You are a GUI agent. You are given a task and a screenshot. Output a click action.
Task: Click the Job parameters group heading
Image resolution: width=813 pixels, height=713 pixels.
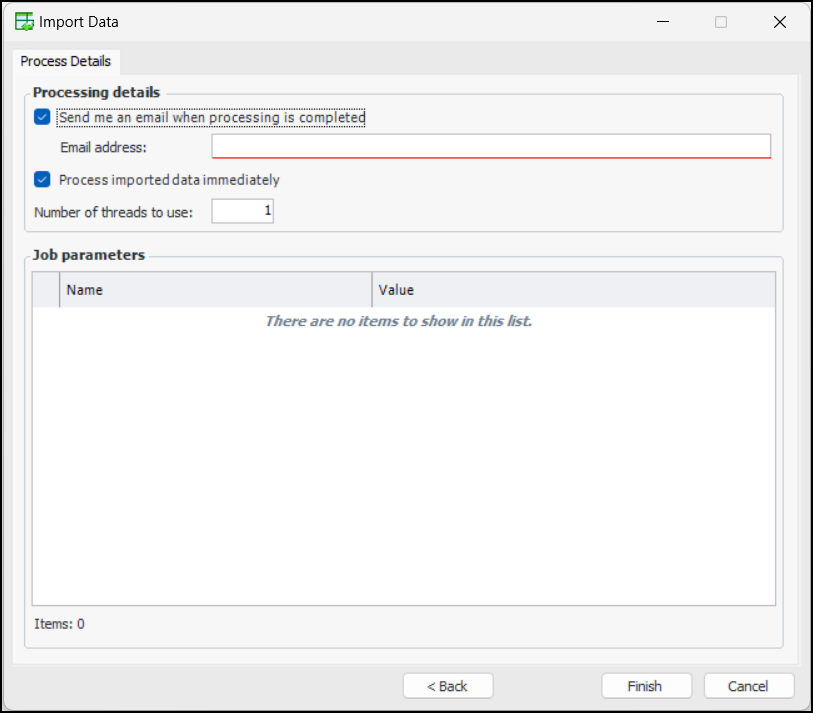pyautogui.click(x=89, y=255)
